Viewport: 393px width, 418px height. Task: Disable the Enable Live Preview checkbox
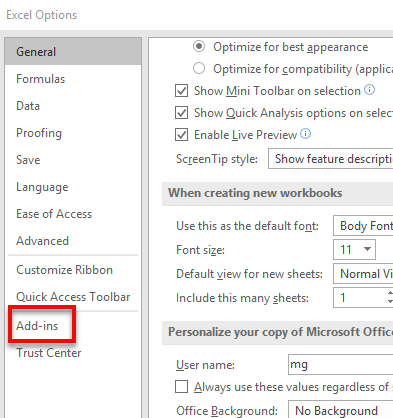pyautogui.click(x=181, y=135)
